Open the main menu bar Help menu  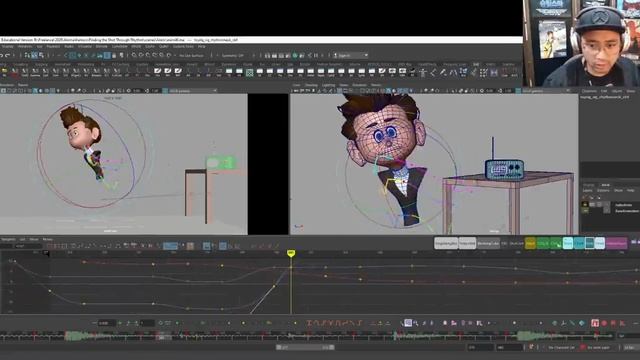(x=202, y=47)
